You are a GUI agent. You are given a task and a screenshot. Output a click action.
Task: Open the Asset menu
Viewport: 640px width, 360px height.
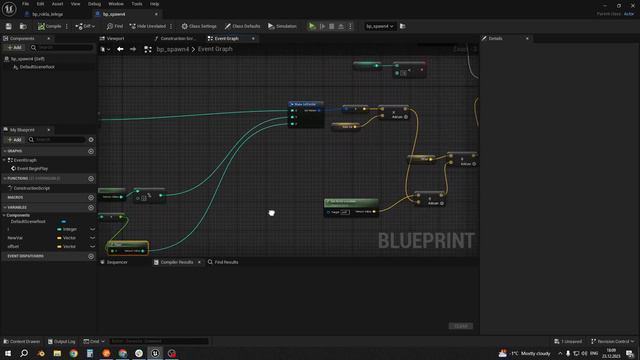57,4
